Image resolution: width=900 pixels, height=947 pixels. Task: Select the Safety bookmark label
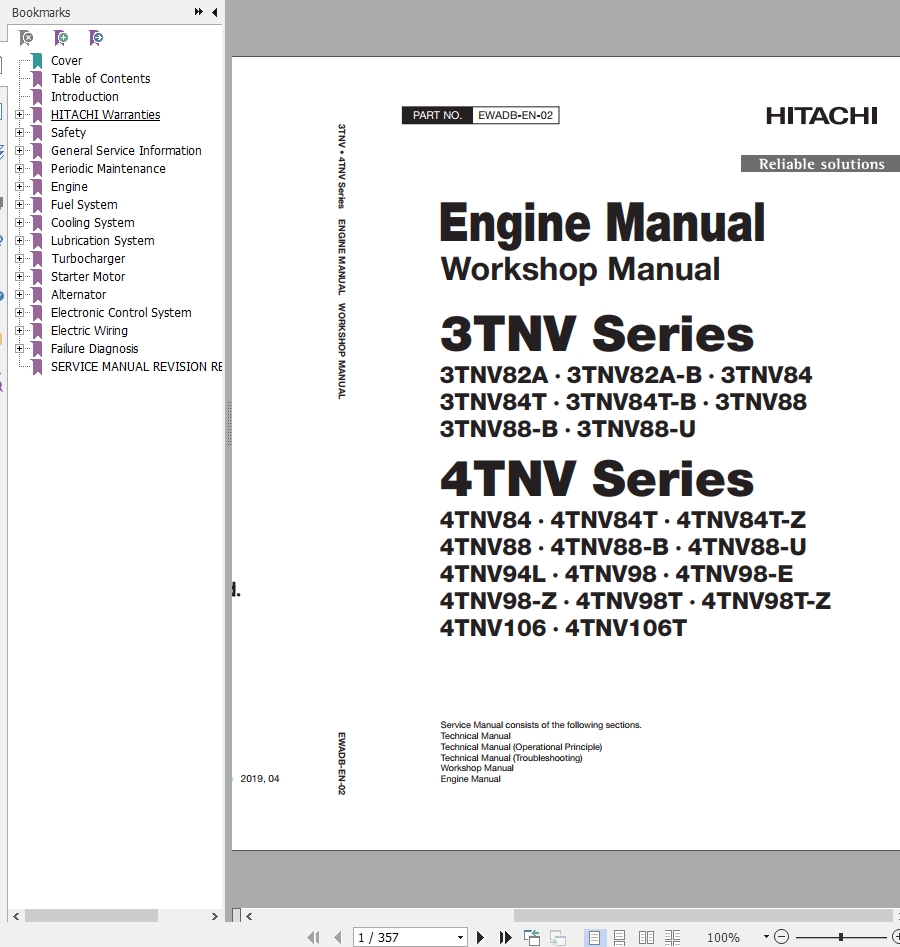[x=68, y=133]
